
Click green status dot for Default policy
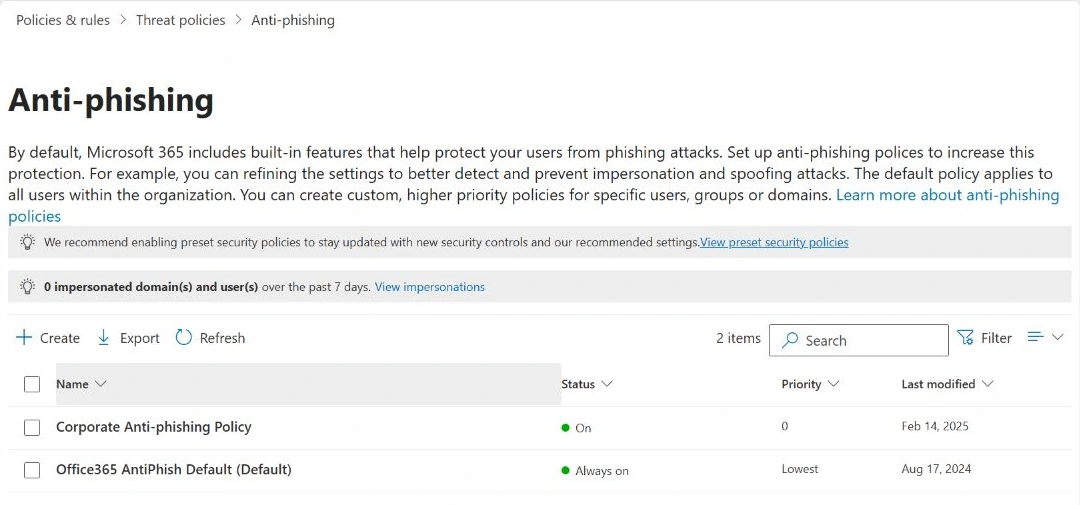tap(565, 471)
